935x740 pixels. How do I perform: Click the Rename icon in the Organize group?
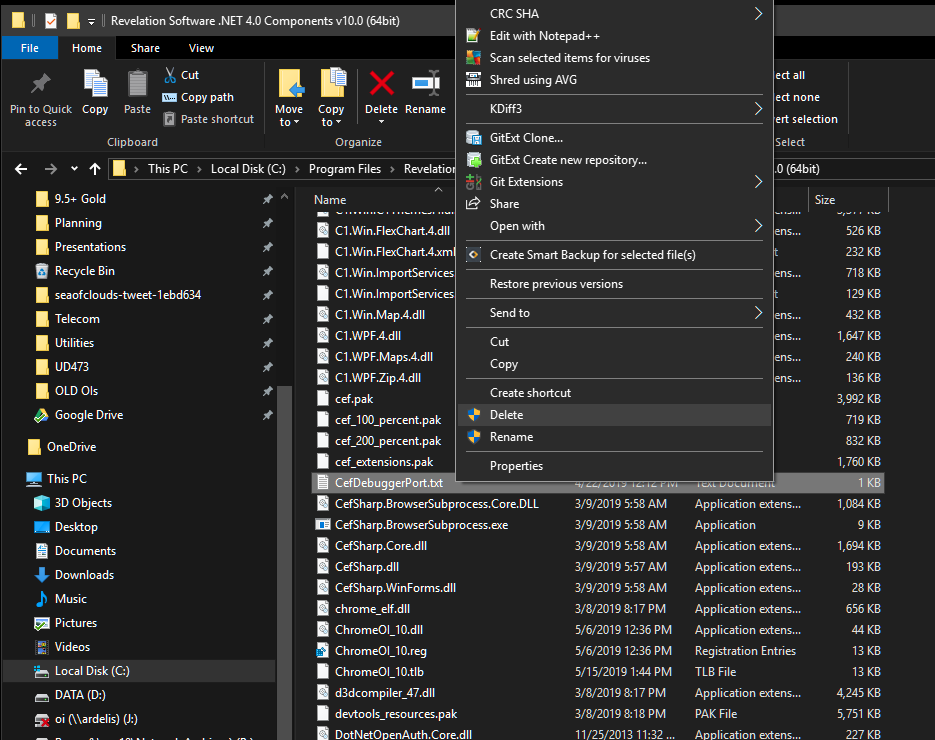426,83
